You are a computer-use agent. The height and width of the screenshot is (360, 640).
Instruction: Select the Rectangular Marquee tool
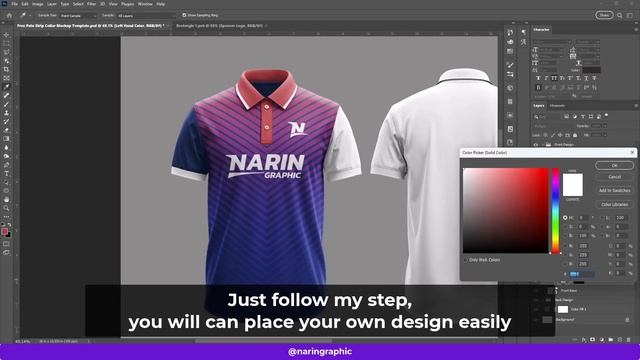6,43
